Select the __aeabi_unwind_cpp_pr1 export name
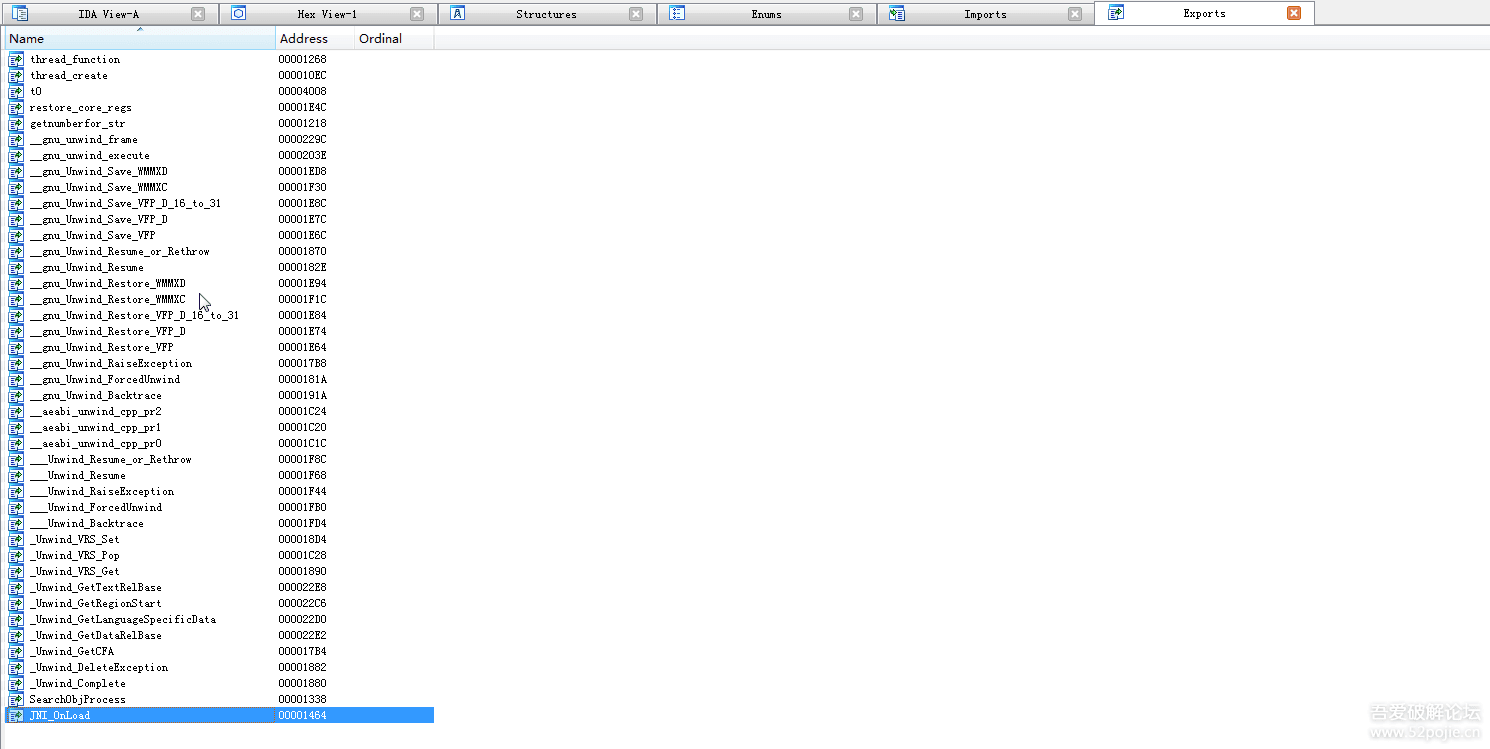 (x=95, y=428)
